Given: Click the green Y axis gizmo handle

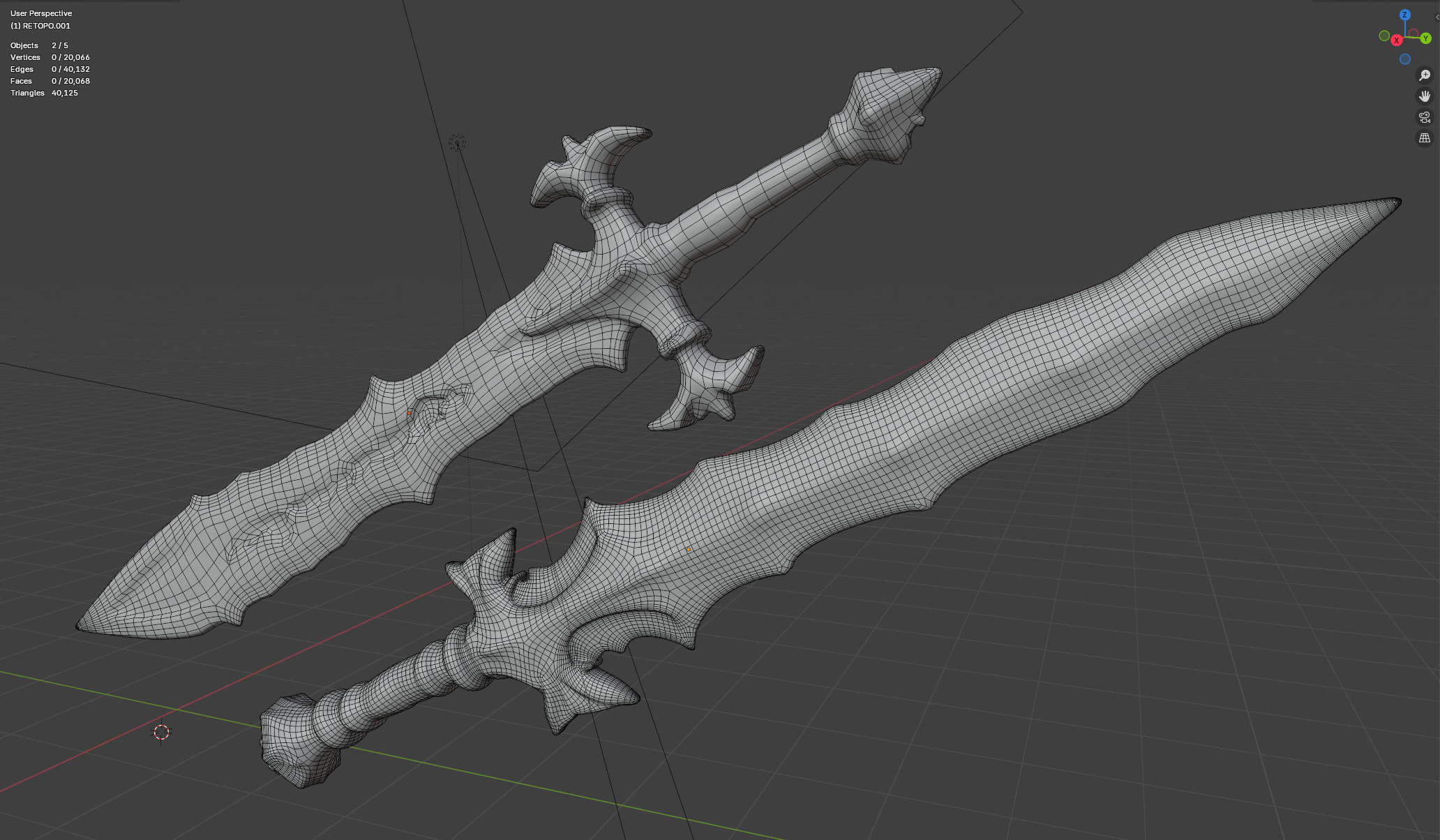Looking at the screenshot, I should click(x=1425, y=38).
